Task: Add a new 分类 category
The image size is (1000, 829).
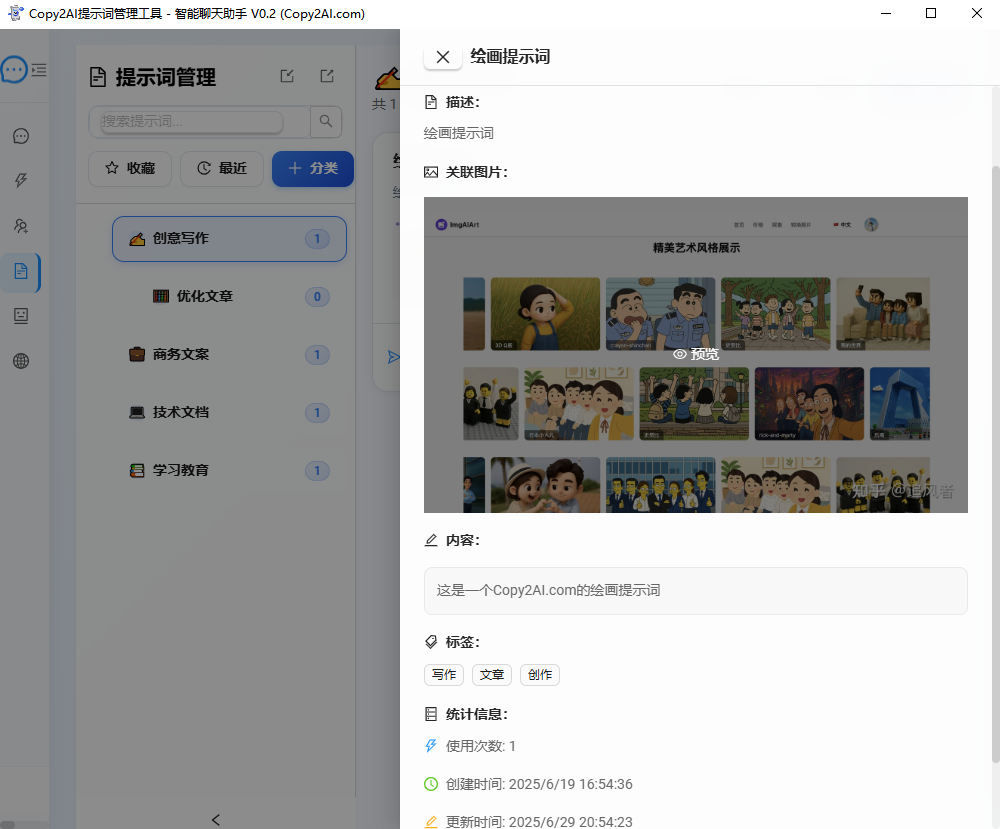Action: click(312, 168)
